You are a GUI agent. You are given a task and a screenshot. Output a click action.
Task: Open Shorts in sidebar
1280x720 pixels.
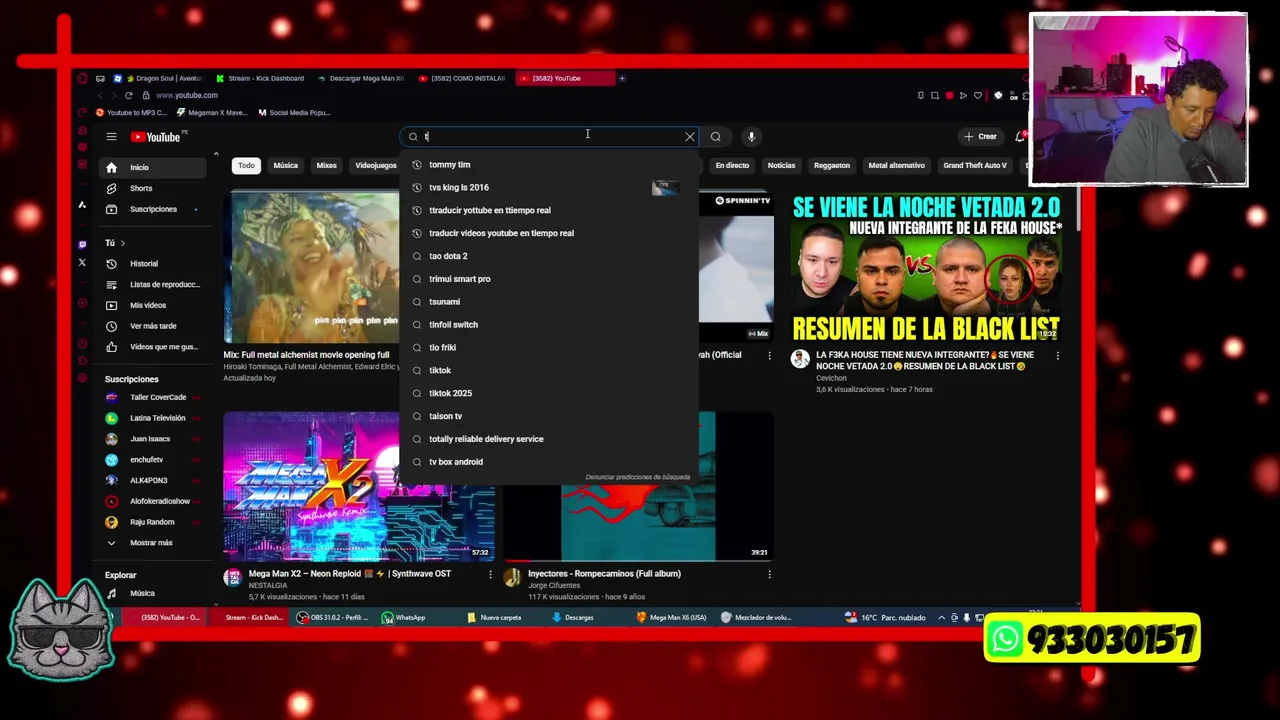[150, 188]
